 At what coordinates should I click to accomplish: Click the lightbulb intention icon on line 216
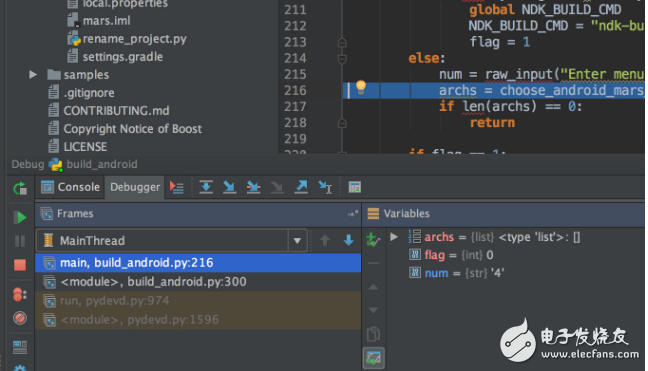click(361, 87)
